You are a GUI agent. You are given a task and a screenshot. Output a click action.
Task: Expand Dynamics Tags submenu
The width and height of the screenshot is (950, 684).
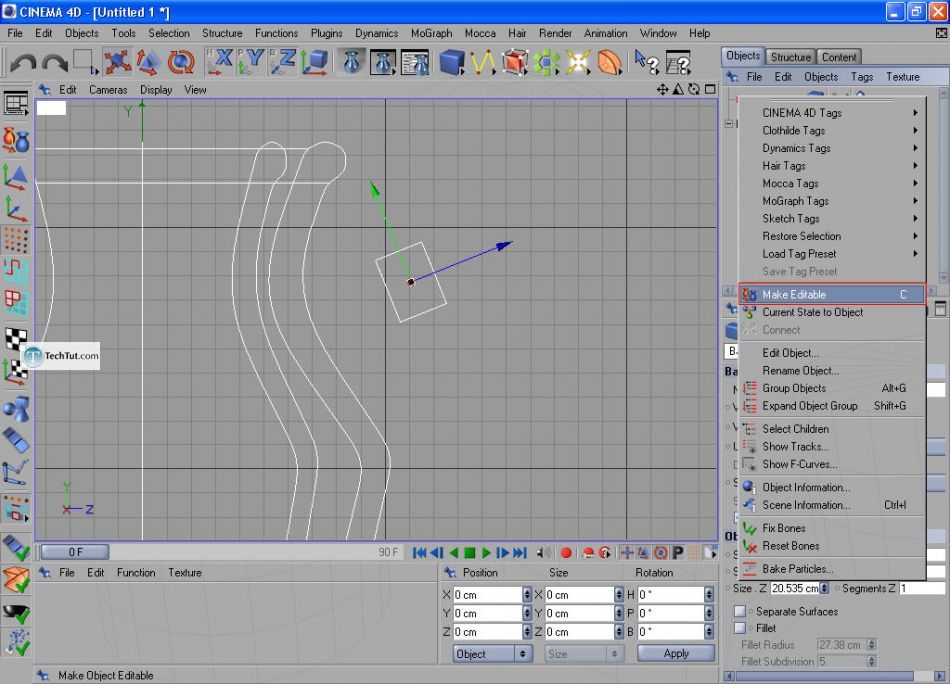(x=832, y=148)
